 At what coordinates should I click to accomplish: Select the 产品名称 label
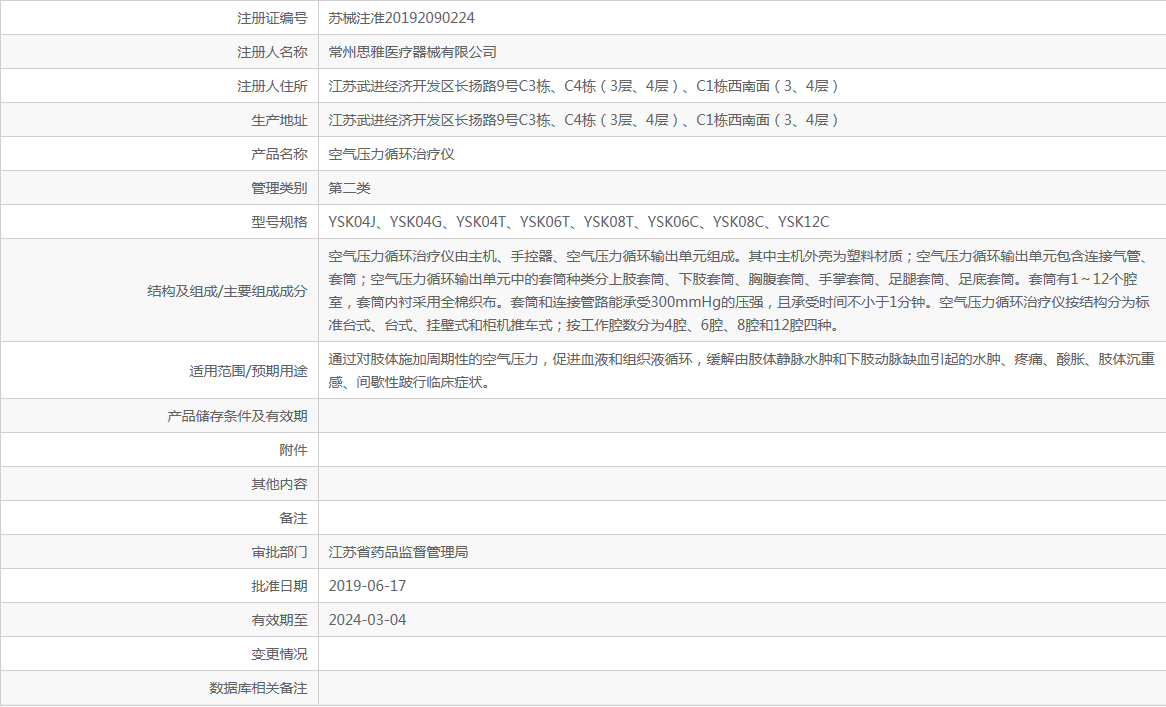tap(279, 154)
